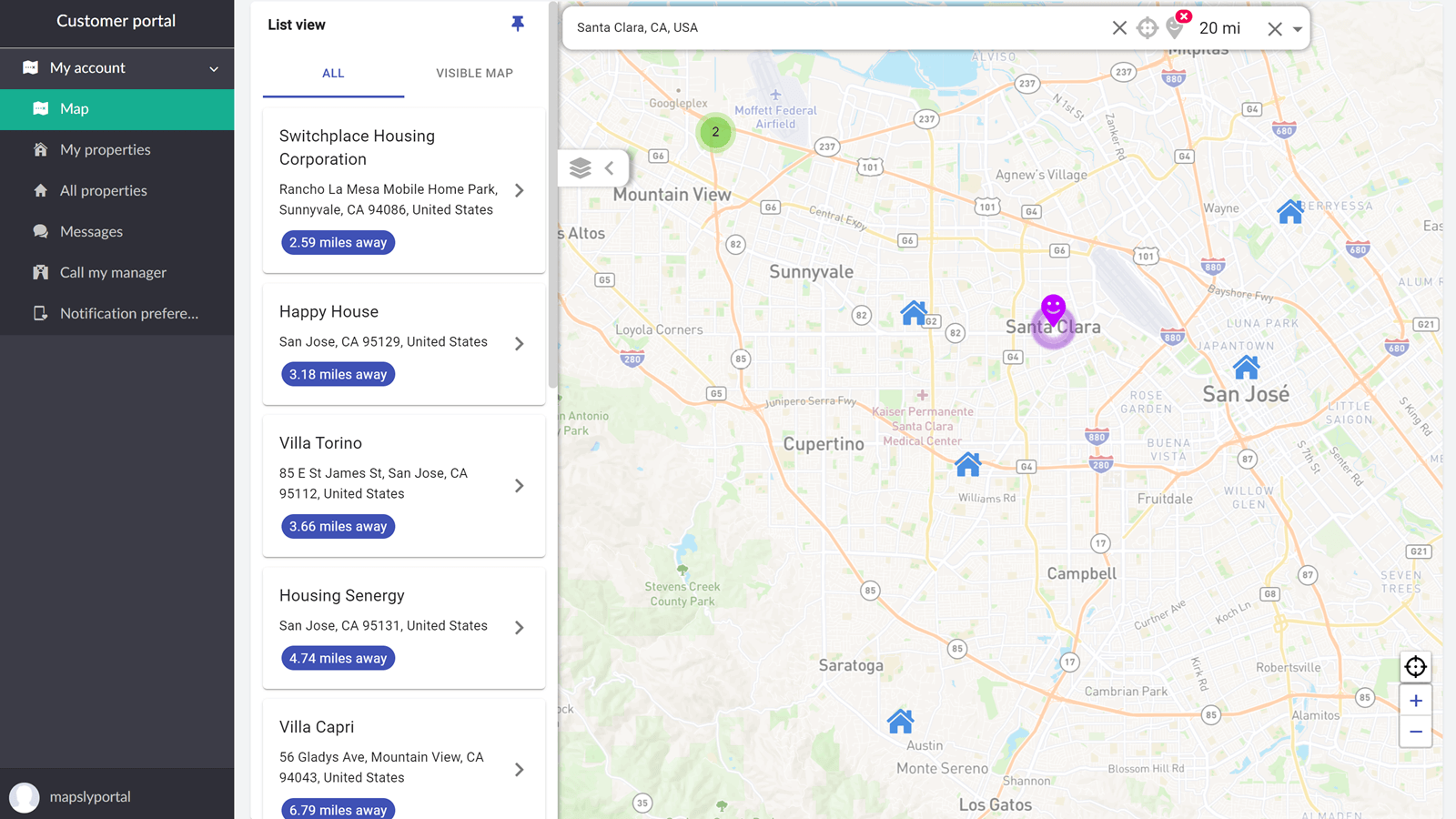Screen dimensions: 1456x819
Task: Select the ALL tab in list view
Action: point(333,73)
